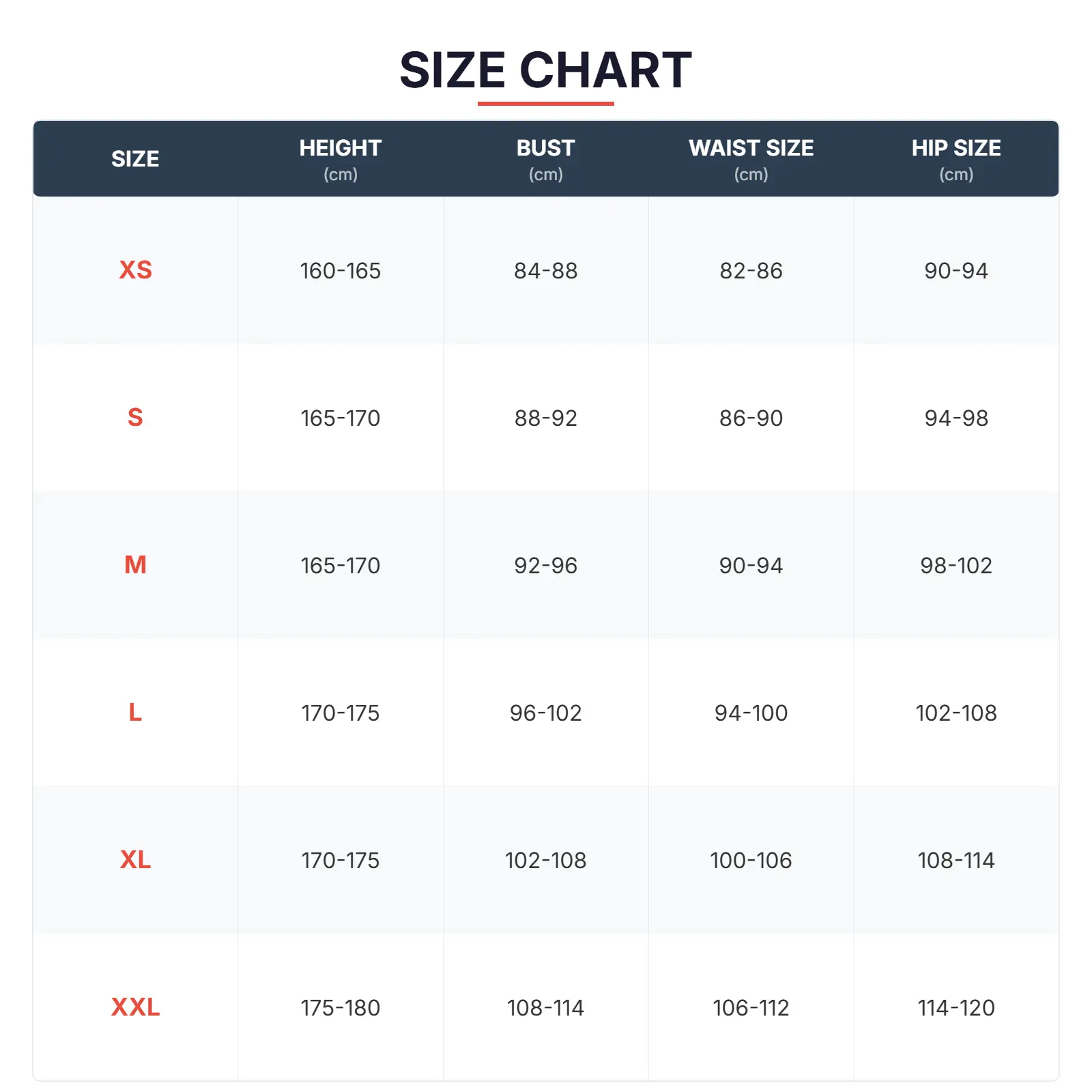Select the XS size label
Screen dimensions: 1092x1092
[135, 270]
